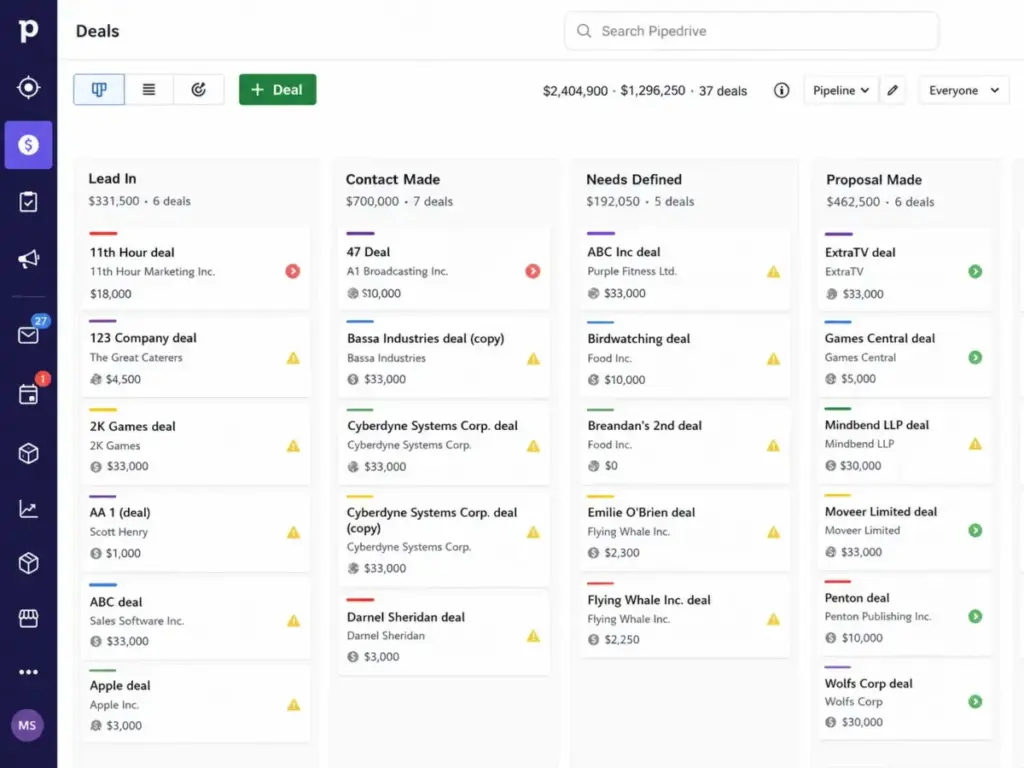This screenshot has width=1024, height=768.
Task: Open the Pipeline dropdown
Action: tap(840, 90)
